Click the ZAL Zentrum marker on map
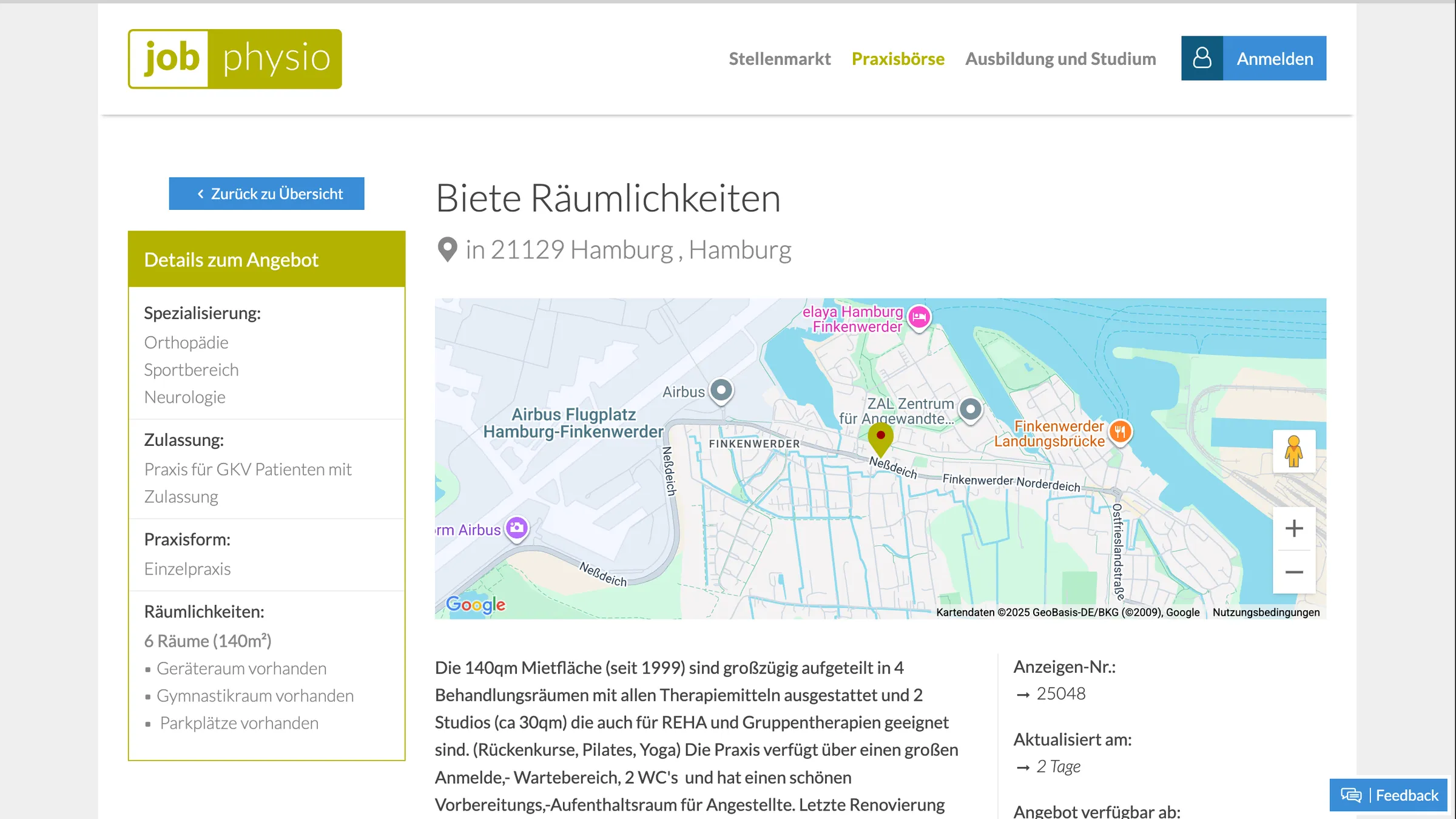Viewport: 1456px width, 819px height. tap(971, 409)
